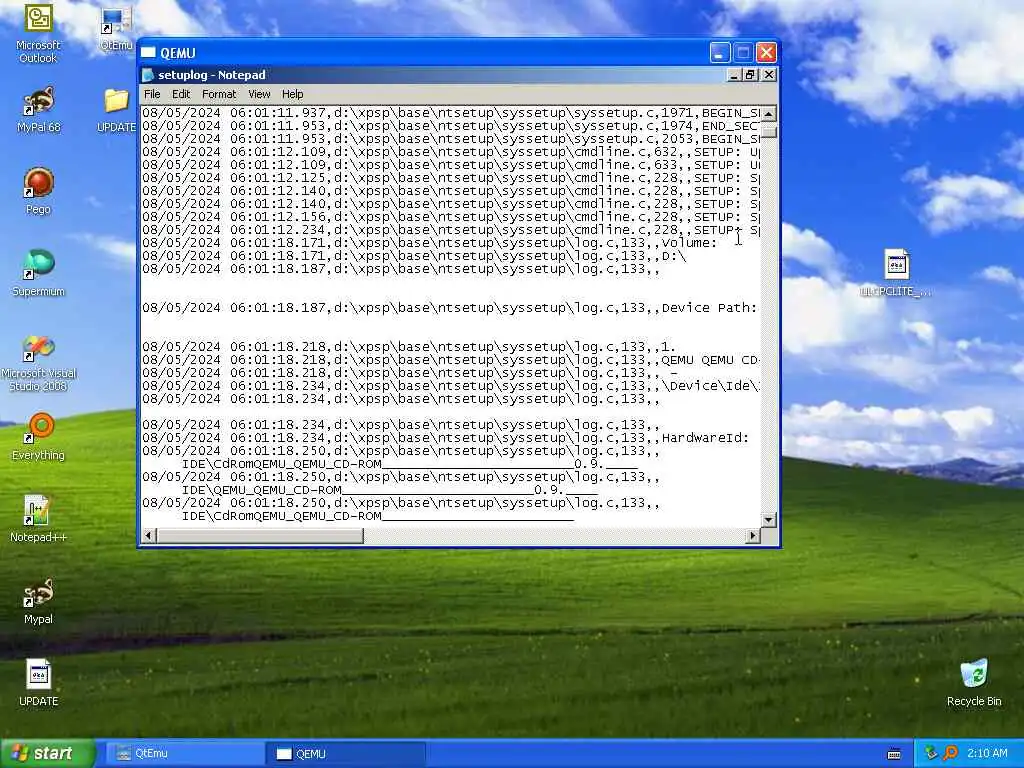1024x768 pixels.
Task: Select the Everything search desktop icon
Action: 39,436
